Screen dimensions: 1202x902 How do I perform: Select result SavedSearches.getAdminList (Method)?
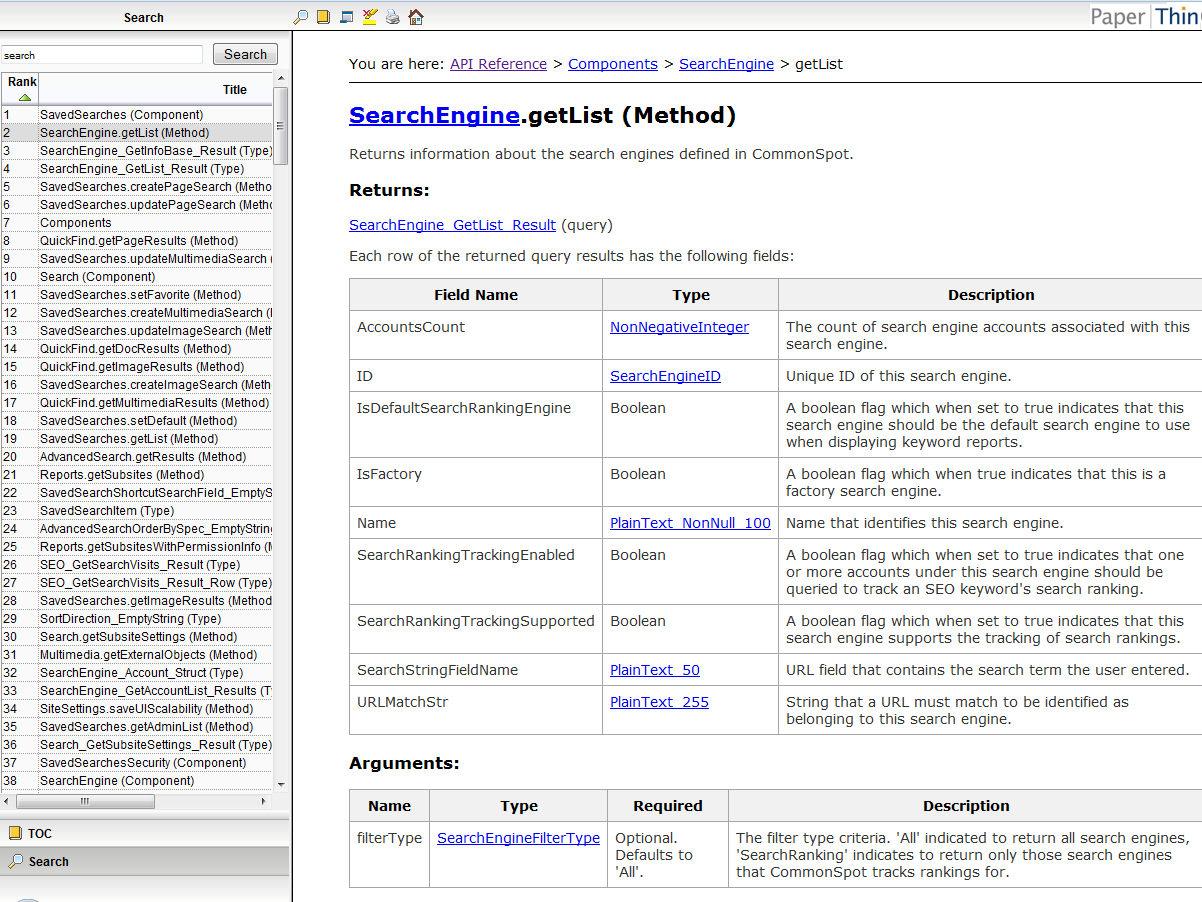136,727
